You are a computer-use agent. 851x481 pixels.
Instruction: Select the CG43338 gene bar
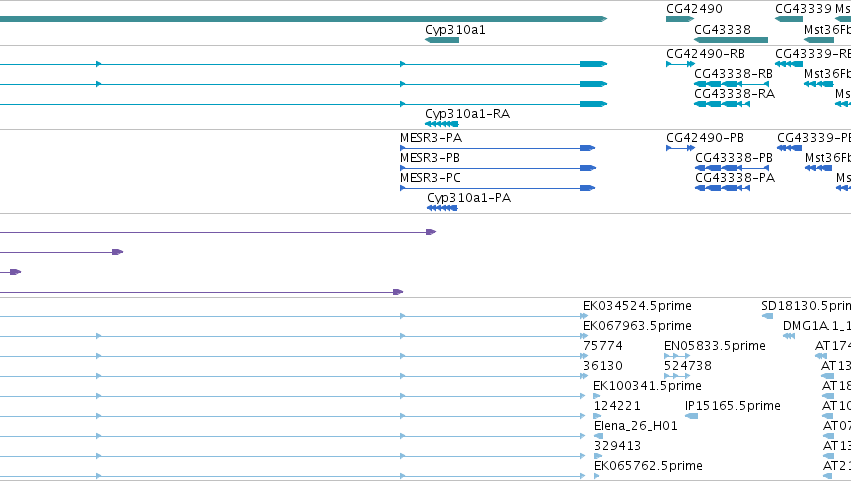click(x=731, y=40)
